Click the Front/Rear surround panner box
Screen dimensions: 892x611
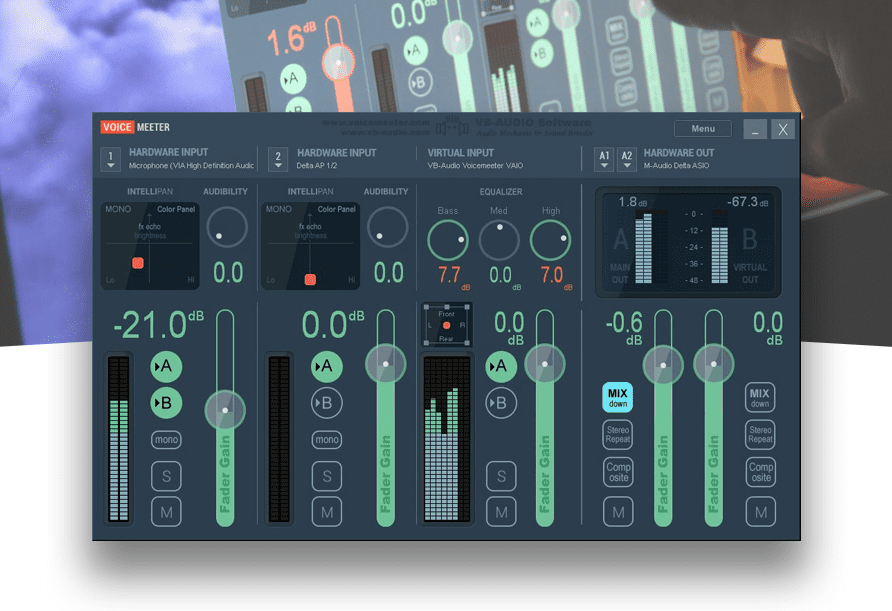pos(445,325)
